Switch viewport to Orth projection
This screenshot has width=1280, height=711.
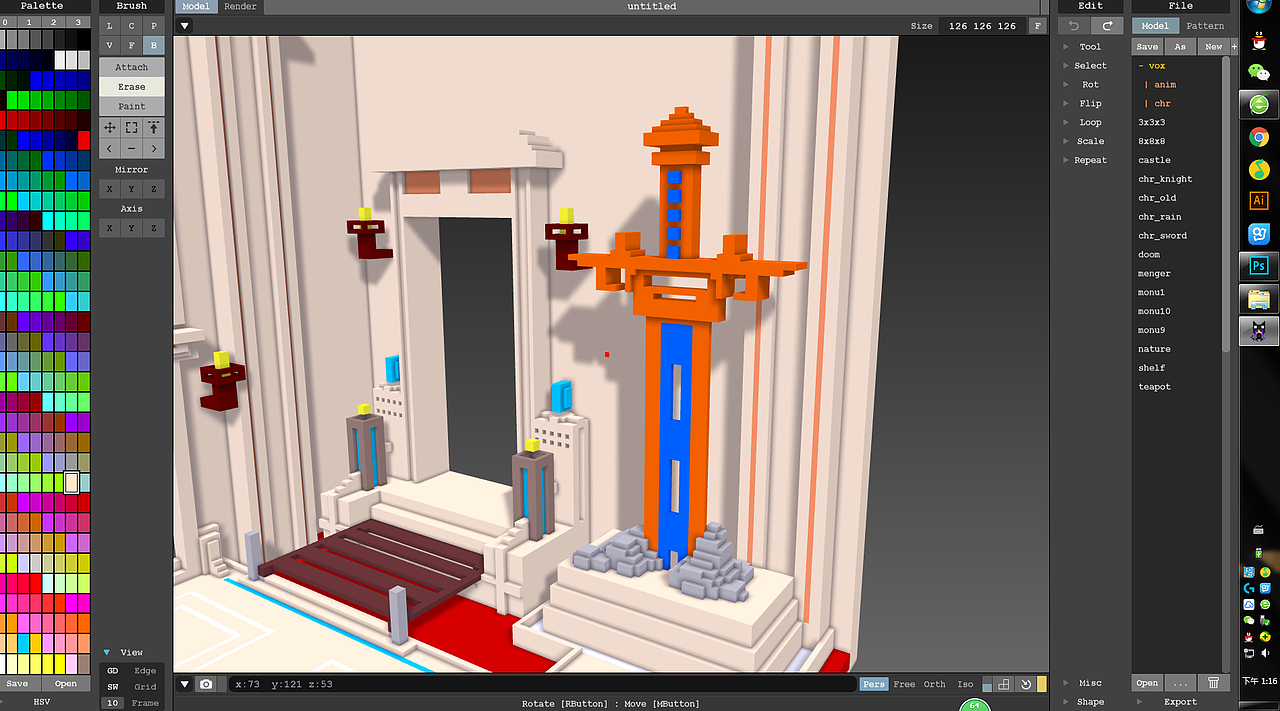pyautogui.click(x=933, y=684)
